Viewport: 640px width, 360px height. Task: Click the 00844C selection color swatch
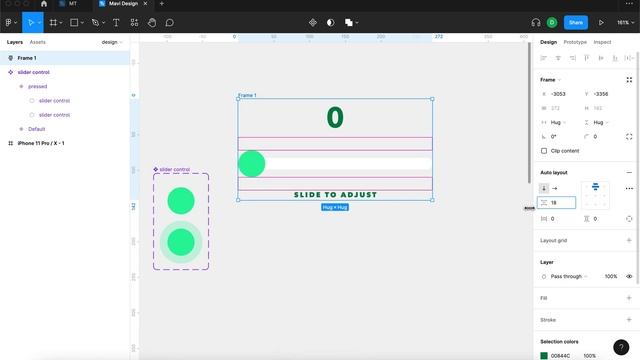(x=544, y=356)
